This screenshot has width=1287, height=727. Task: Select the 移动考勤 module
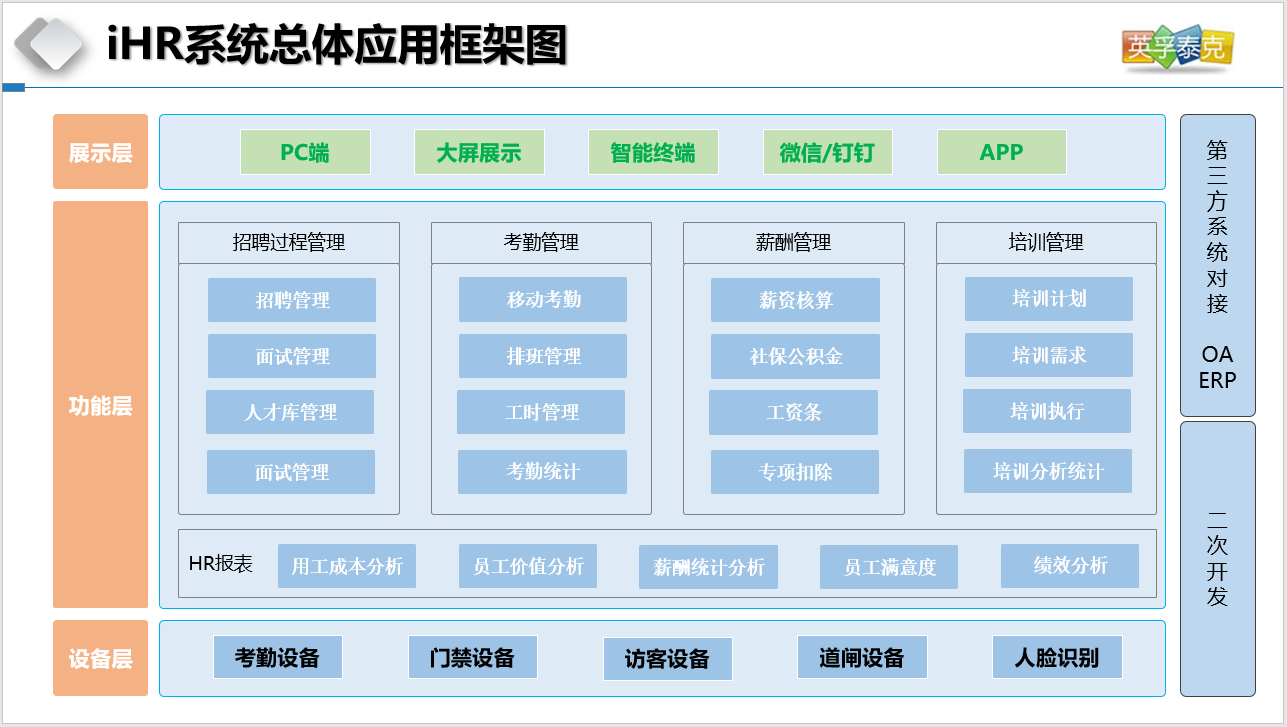click(543, 300)
